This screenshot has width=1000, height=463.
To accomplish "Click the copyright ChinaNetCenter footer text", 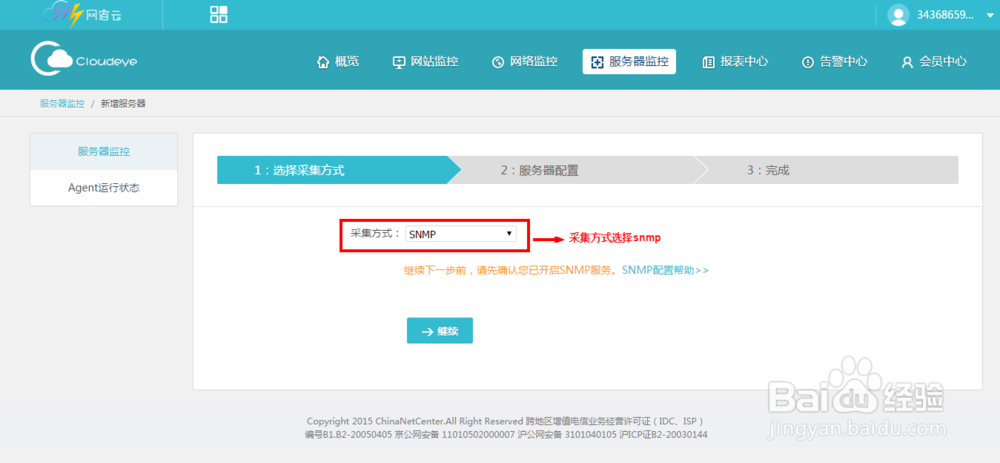I will click(505, 422).
